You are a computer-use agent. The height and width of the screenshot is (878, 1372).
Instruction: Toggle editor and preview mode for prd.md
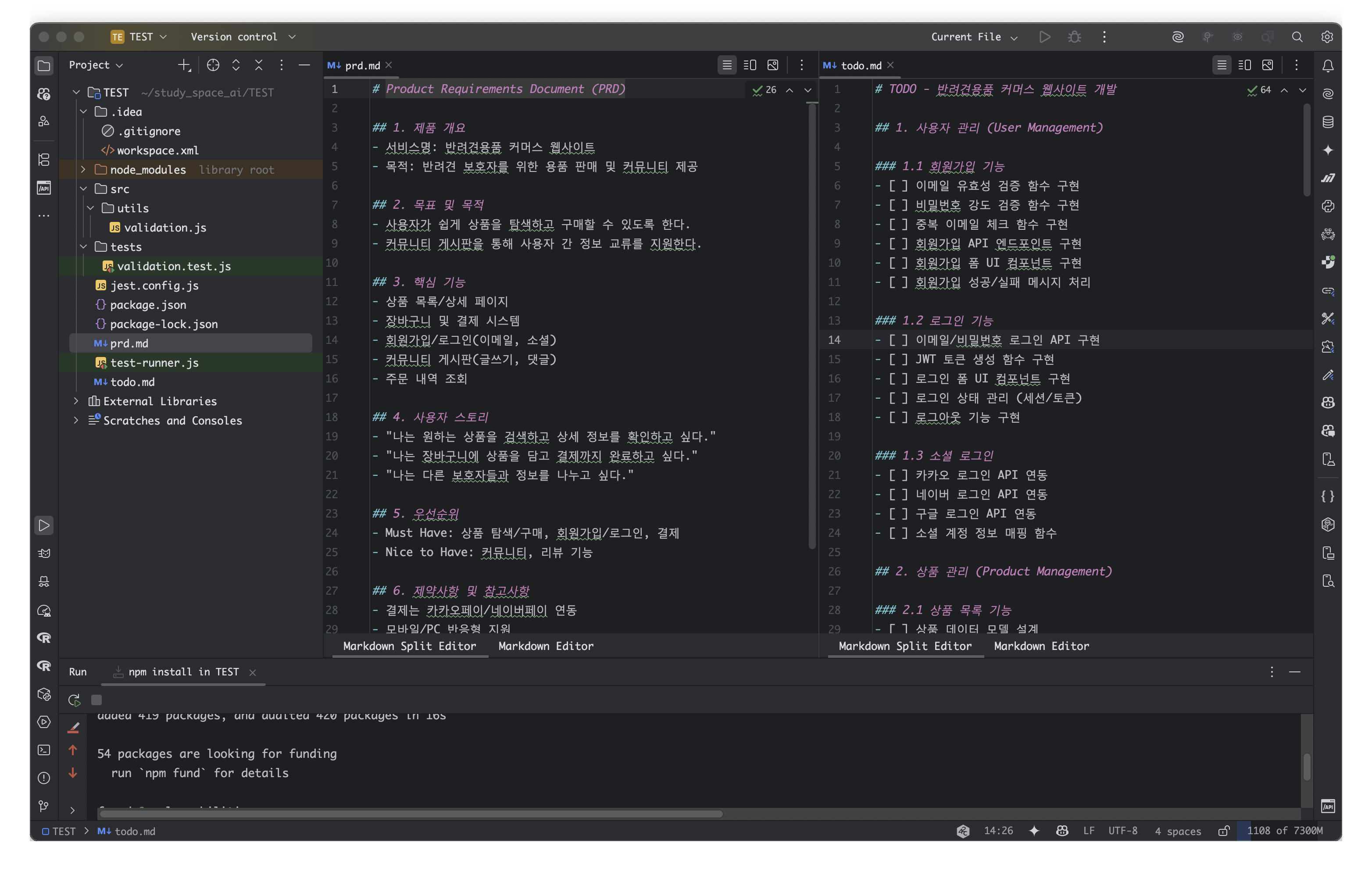[x=749, y=65]
